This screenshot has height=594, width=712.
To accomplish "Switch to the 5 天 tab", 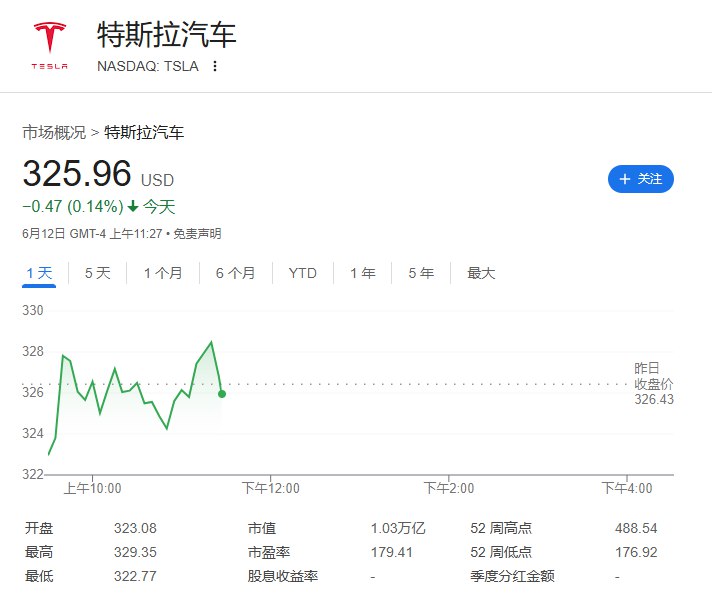I will coord(98,273).
